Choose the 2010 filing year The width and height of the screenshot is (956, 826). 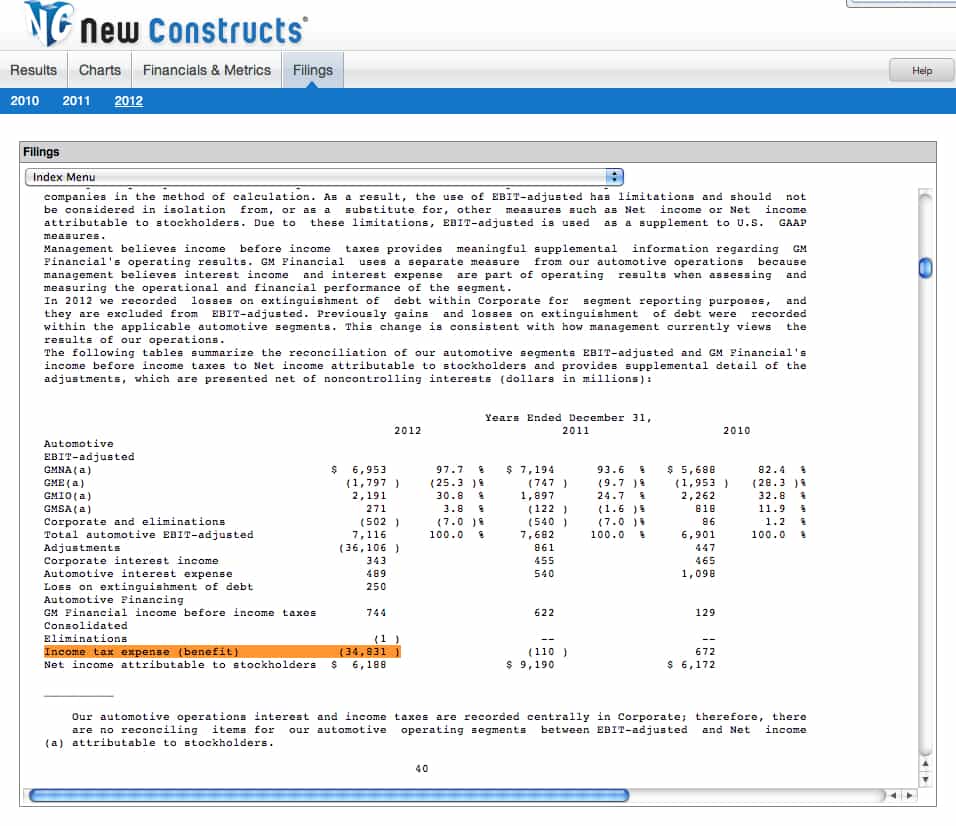[x=24, y=101]
